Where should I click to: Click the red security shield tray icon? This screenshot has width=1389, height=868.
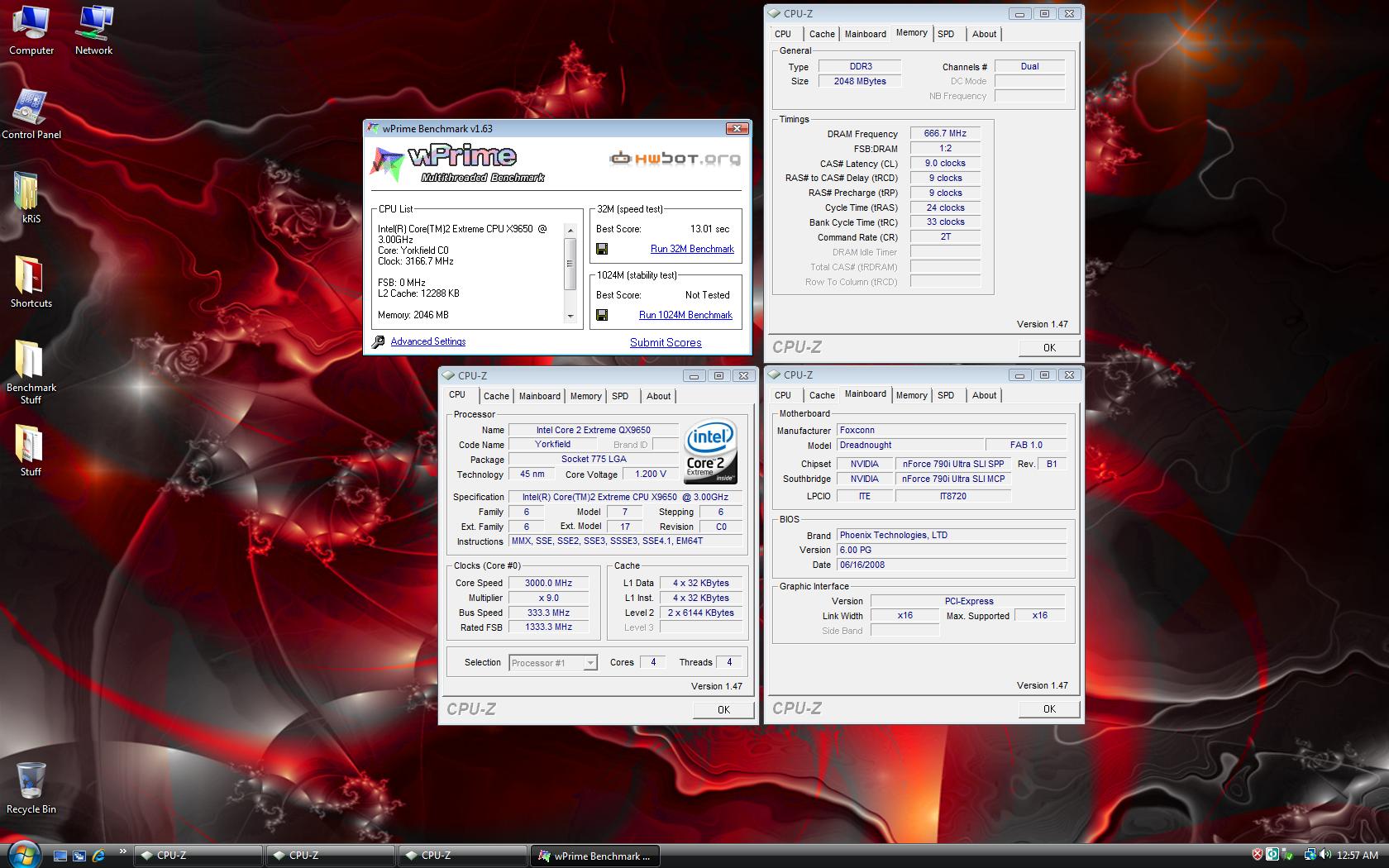(1257, 855)
